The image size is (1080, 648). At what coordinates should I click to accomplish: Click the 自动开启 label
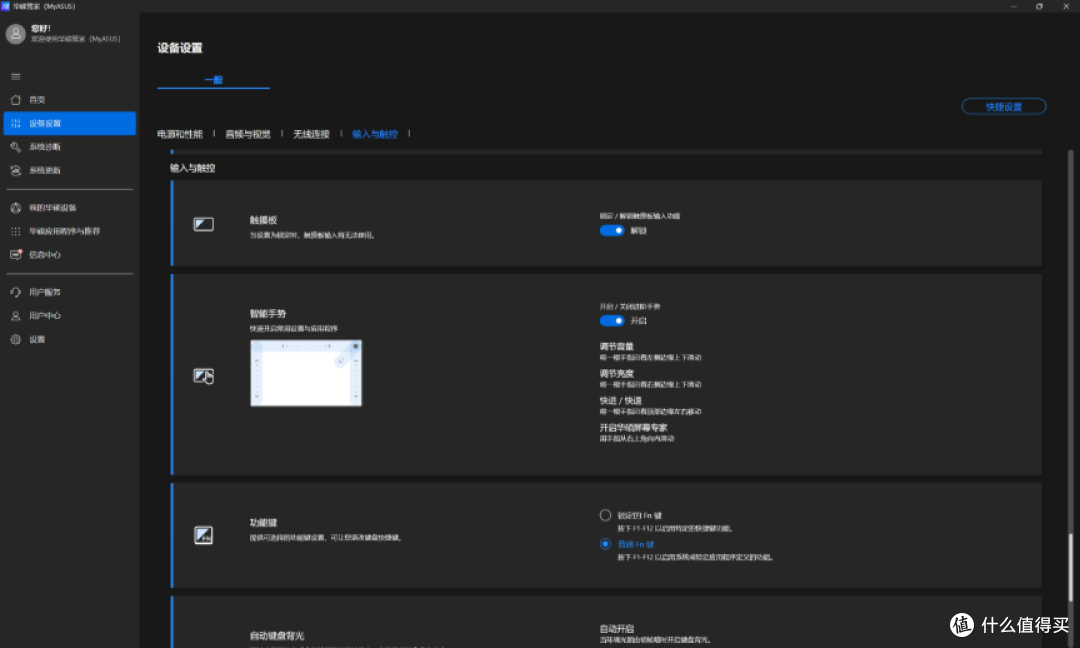[616, 628]
